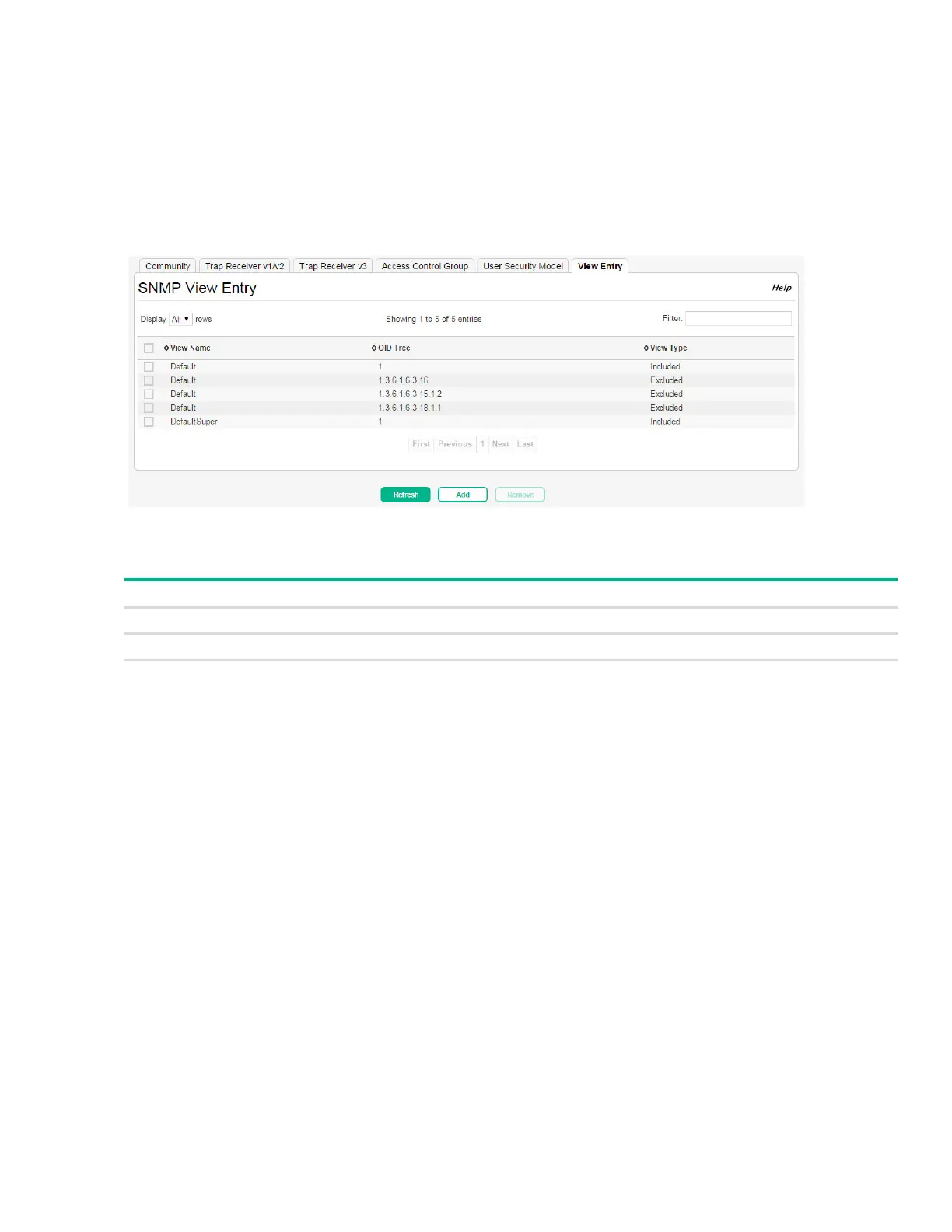Open the Community tab
952x1232 pixels.
(x=167, y=266)
